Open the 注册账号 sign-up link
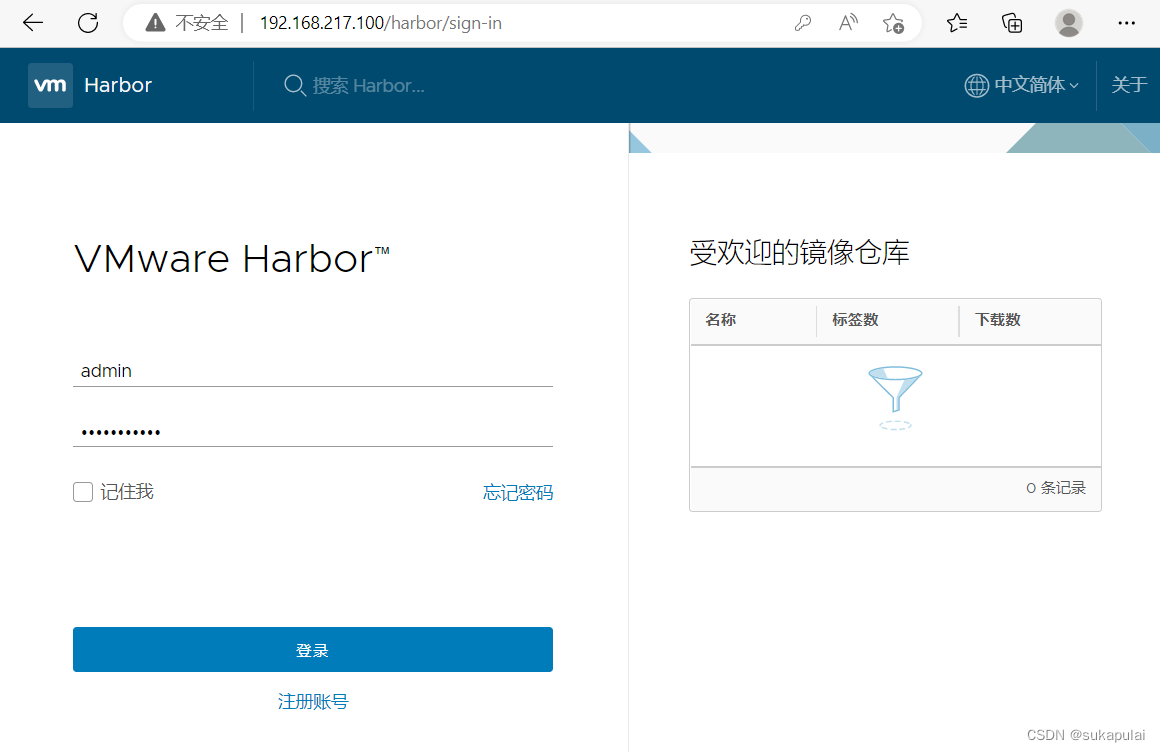 (313, 701)
